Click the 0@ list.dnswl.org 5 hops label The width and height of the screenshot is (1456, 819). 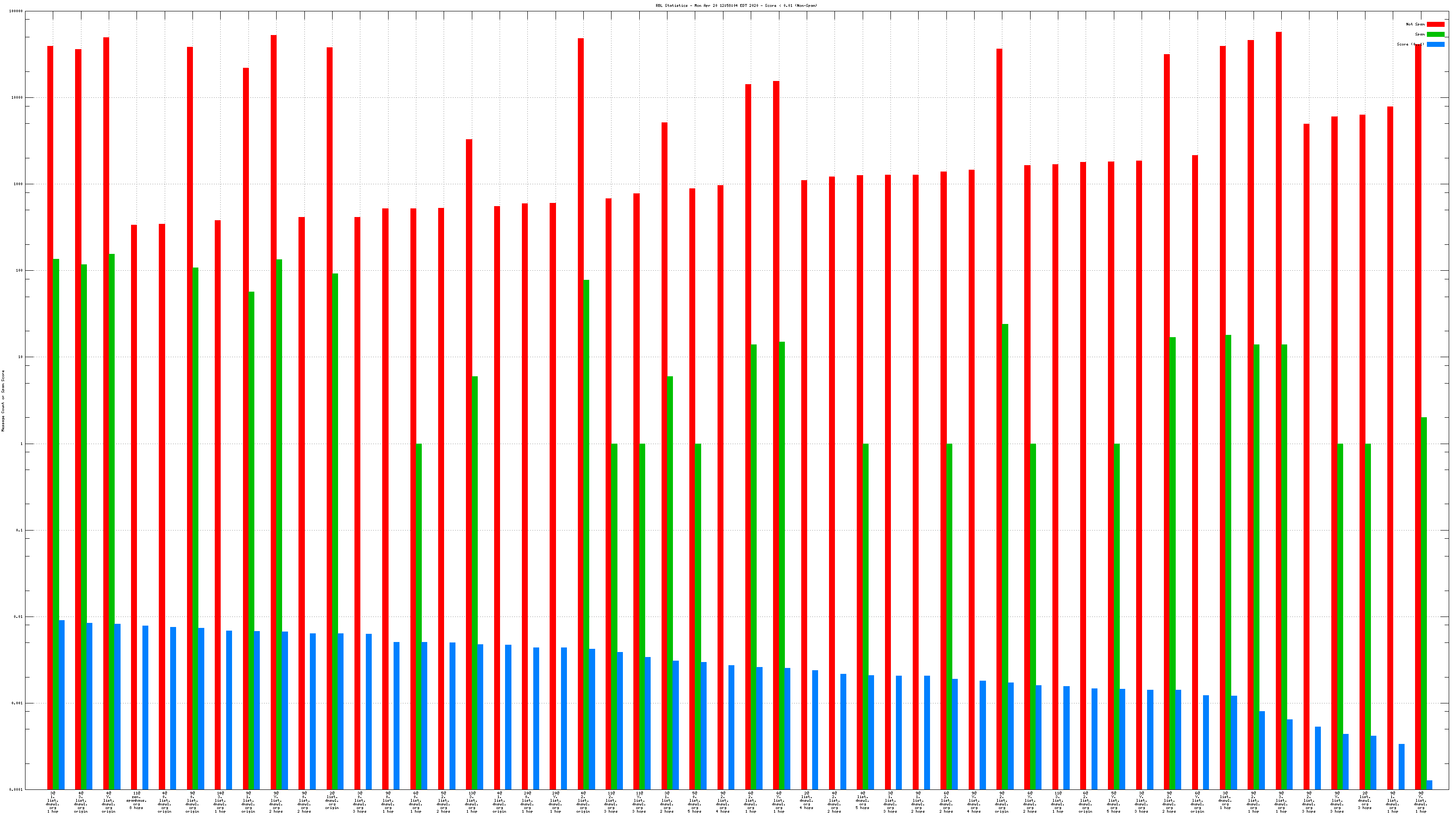click(x=863, y=800)
